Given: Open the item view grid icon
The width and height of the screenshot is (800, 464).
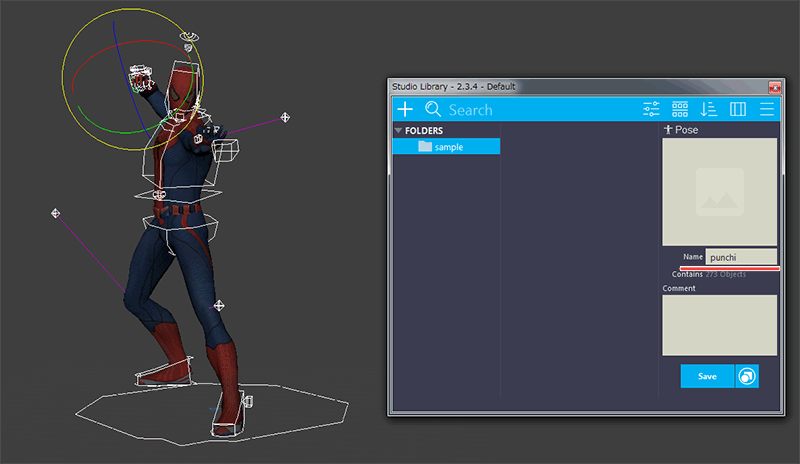Looking at the screenshot, I should click(x=680, y=110).
